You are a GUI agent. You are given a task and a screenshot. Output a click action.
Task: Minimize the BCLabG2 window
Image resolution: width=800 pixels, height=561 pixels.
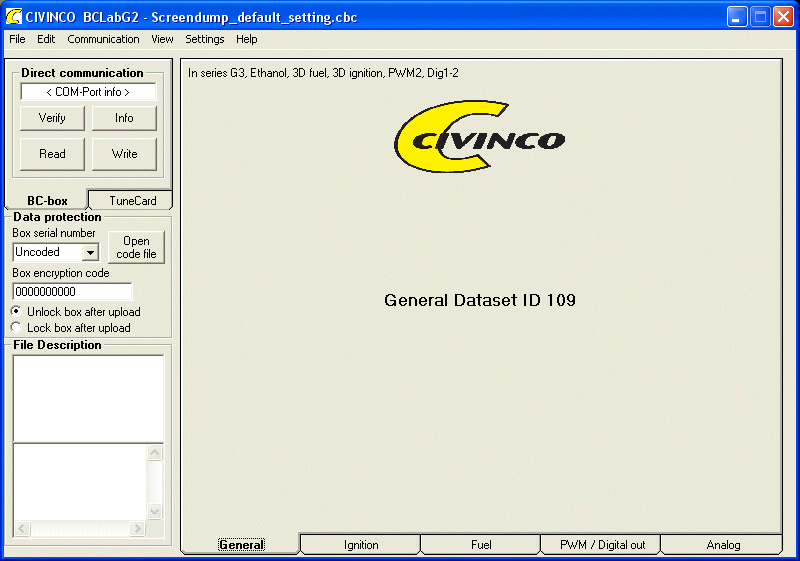pyautogui.click(x=737, y=17)
